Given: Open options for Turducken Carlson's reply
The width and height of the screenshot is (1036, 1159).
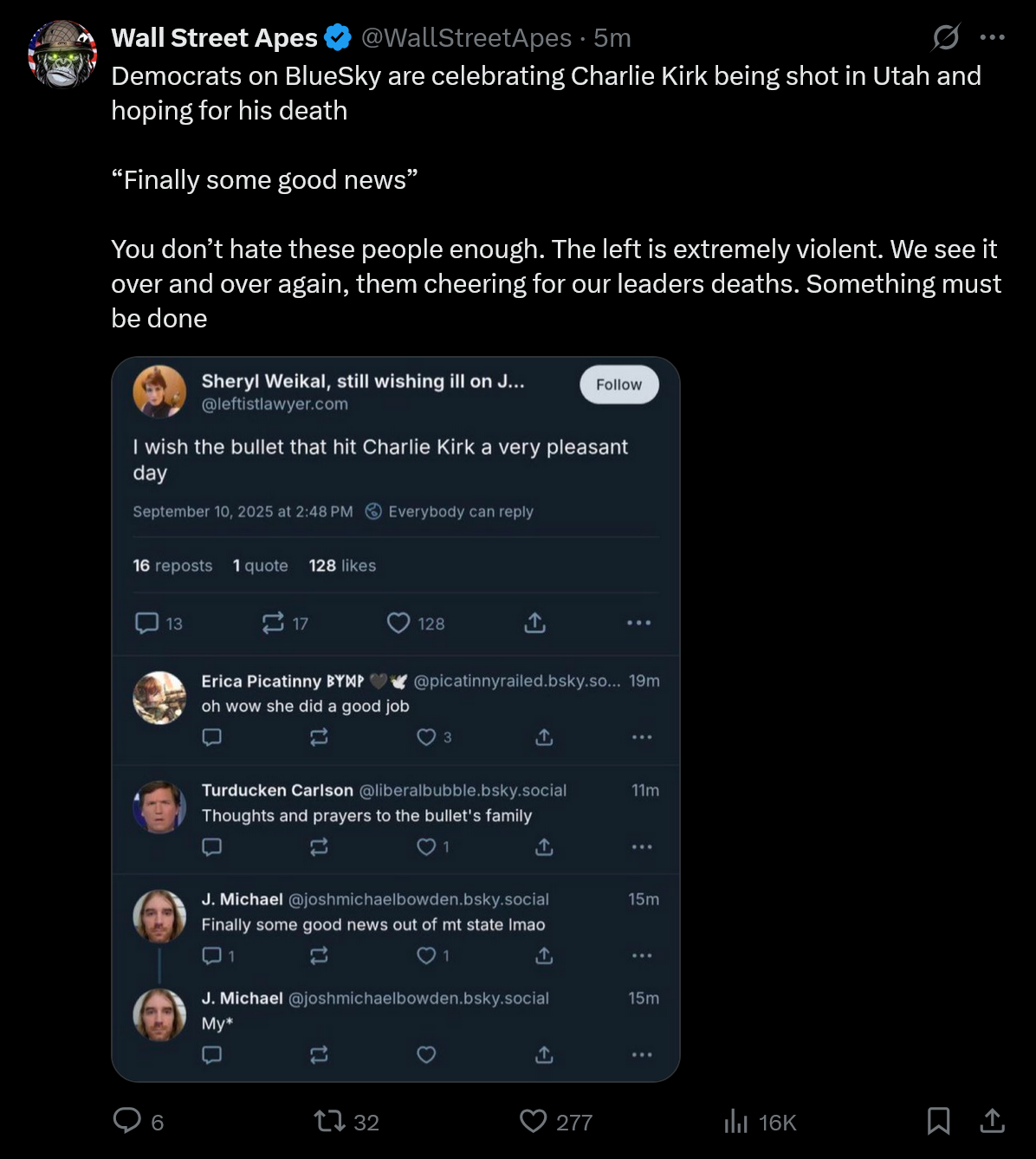Looking at the screenshot, I should pos(641,846).
